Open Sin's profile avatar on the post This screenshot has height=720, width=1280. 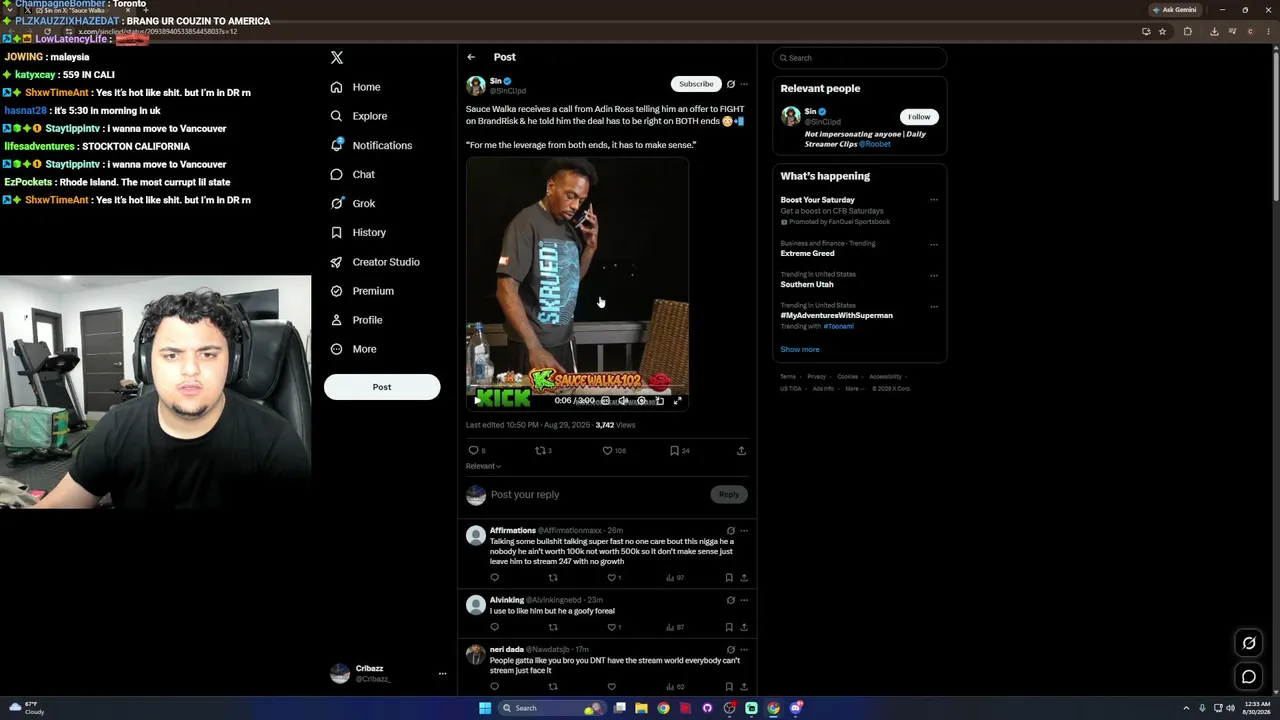pos(476,86)
